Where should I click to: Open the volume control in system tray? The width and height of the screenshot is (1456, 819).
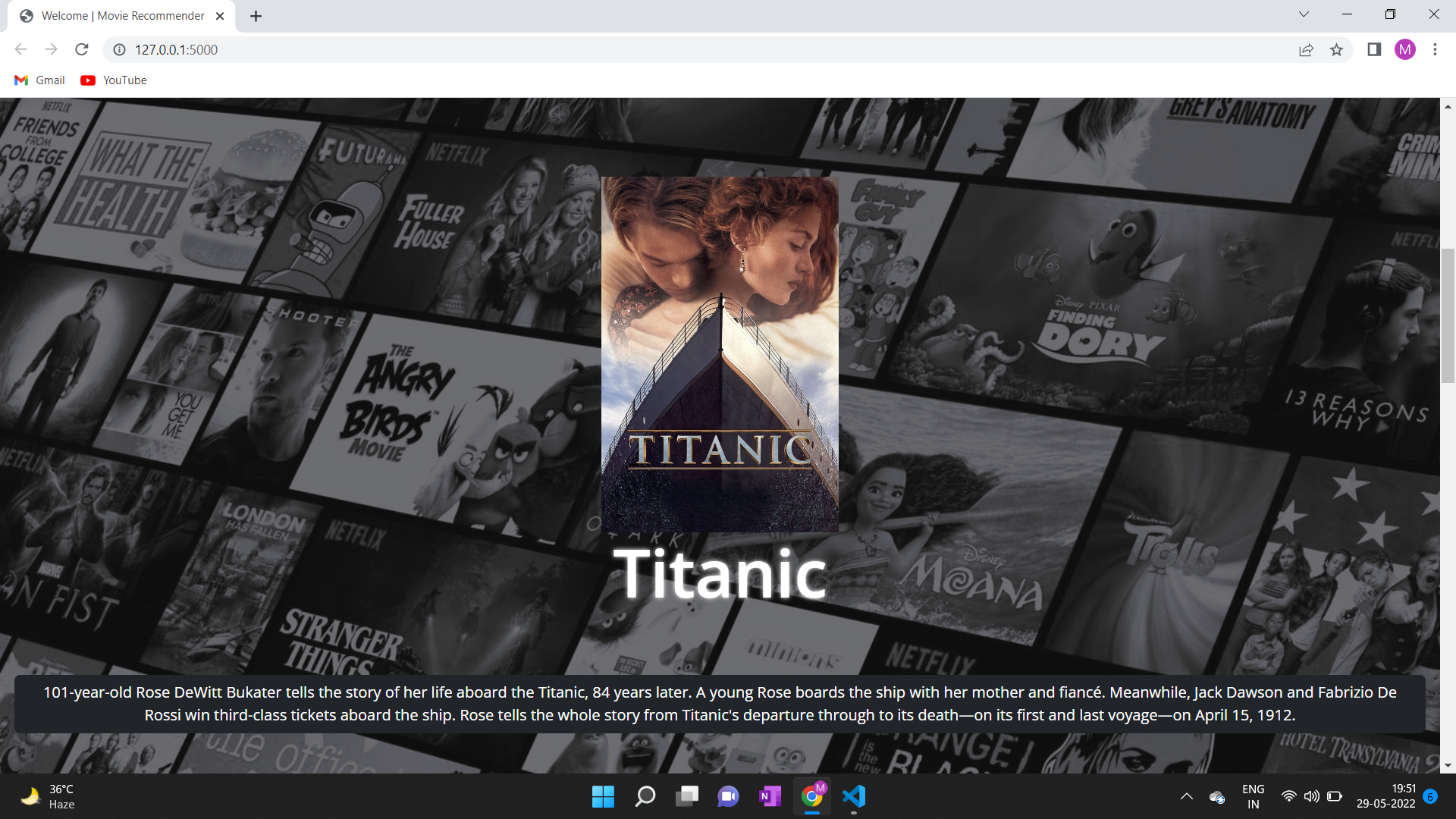(x=1312, y=797)
